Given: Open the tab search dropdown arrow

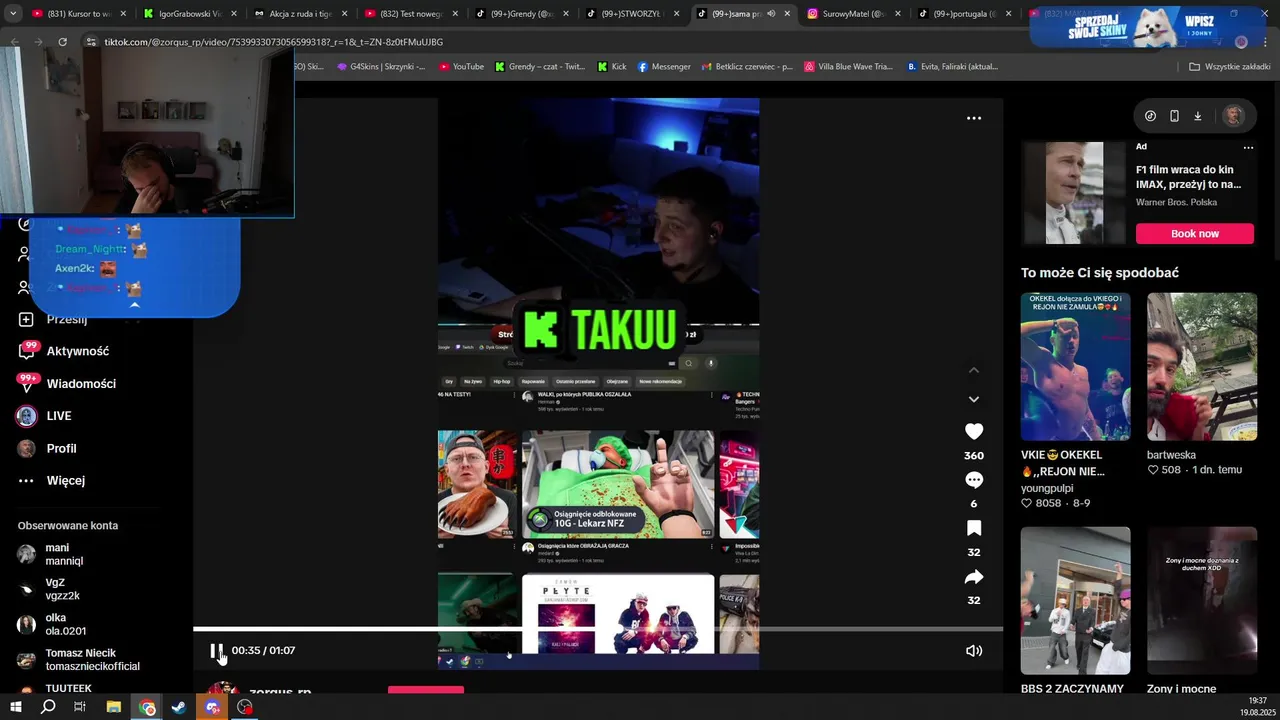Looking at the screenshot, I should coord(13,14).
